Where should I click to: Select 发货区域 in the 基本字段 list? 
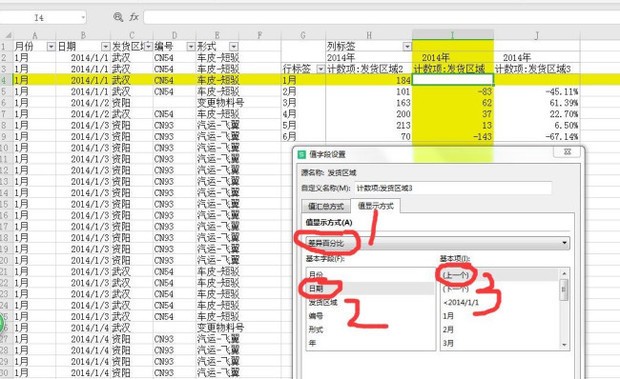370,302
